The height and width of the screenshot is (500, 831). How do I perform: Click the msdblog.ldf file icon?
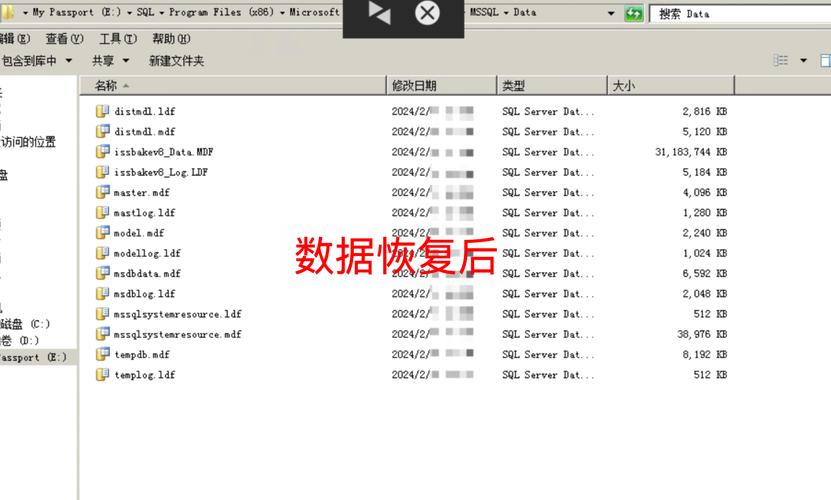click(x=102, y=293)
